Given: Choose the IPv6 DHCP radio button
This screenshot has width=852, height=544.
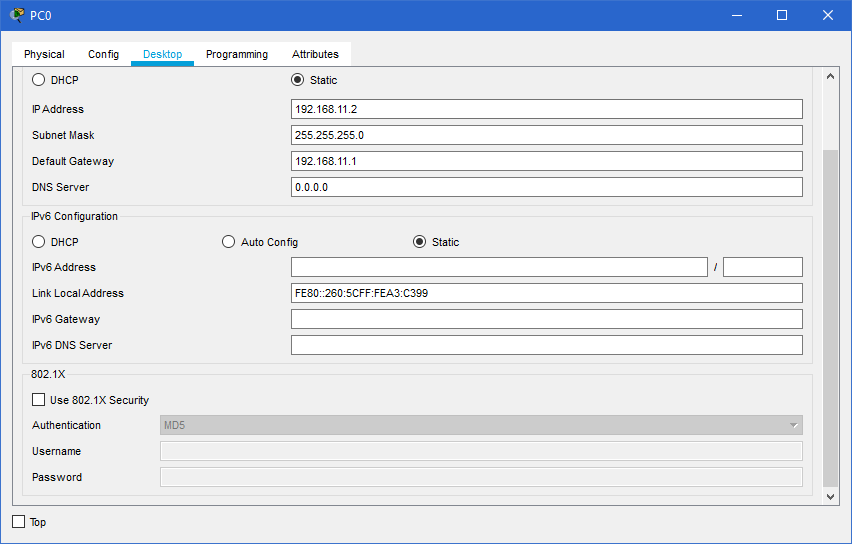Looking at the screenshot, I should (39, 242).
